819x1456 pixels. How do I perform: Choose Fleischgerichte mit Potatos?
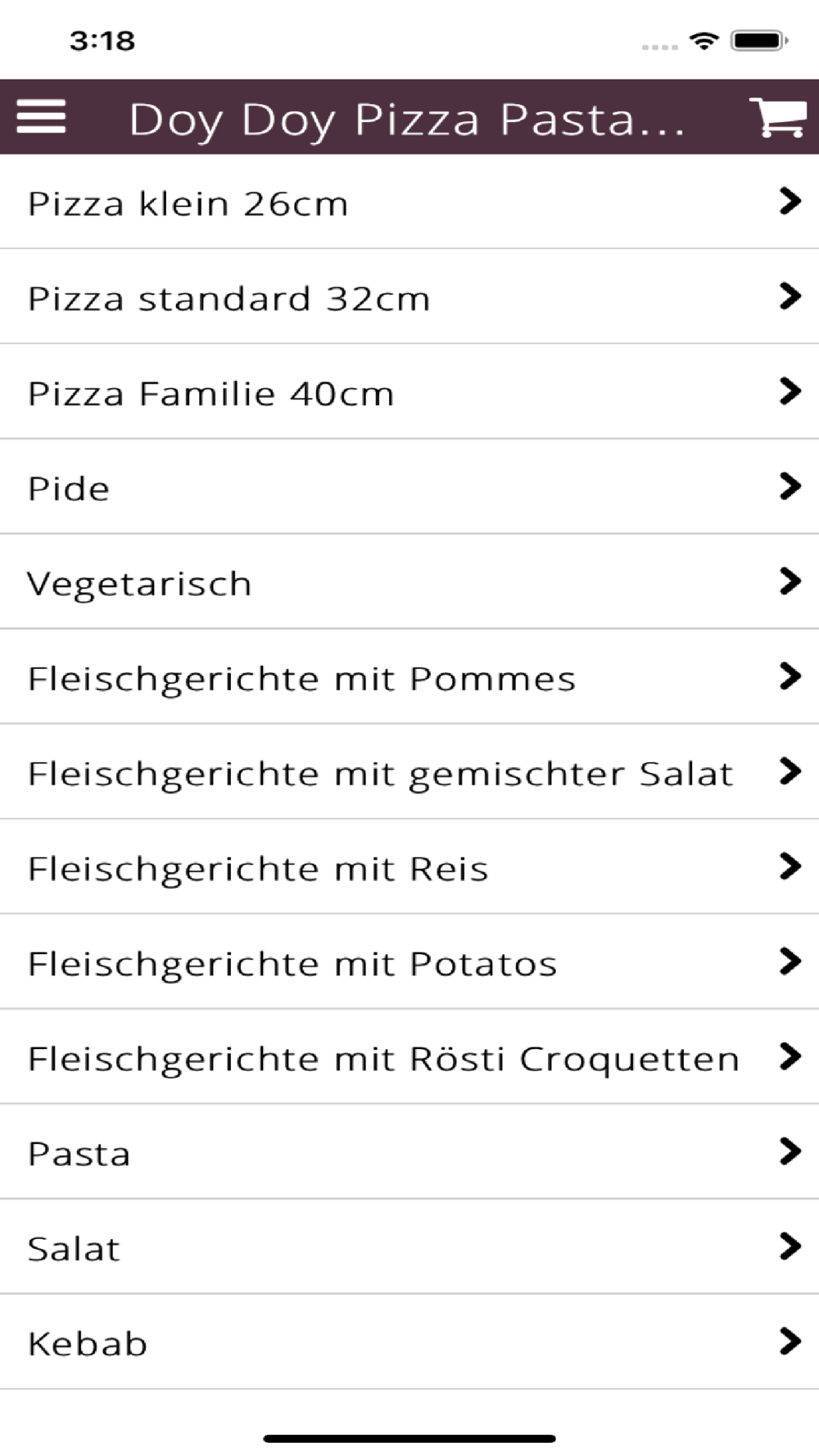click(x=292, y=964)
